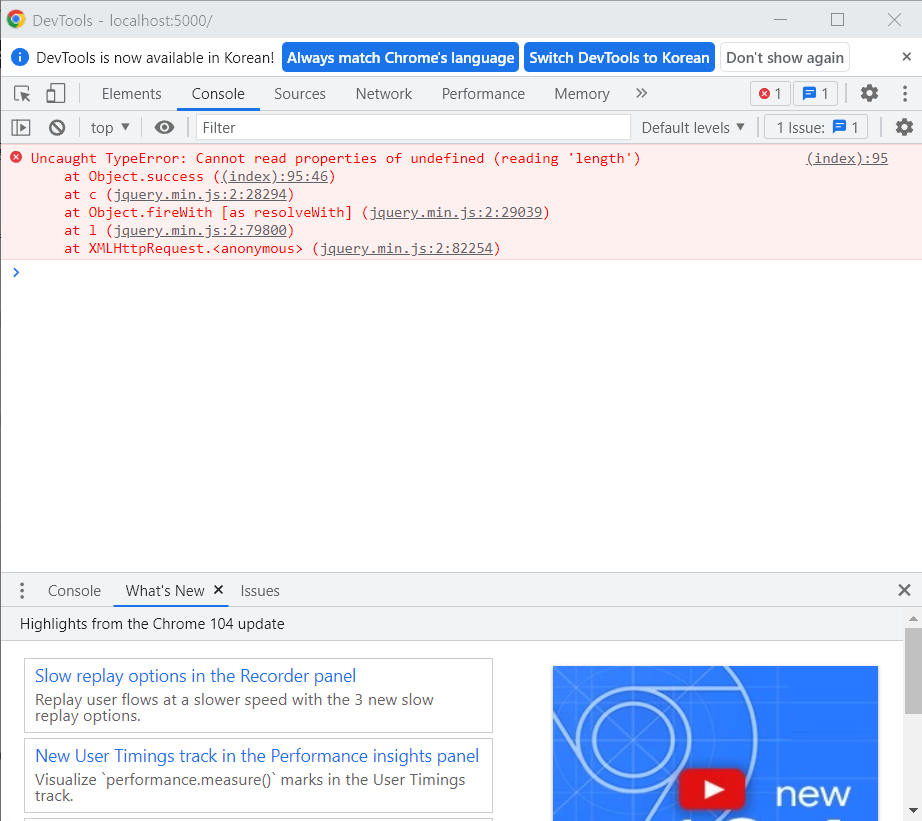Toggle the console sidebar icon
Image resolution: width=922 pixels, height=821 pixels.
21,128
